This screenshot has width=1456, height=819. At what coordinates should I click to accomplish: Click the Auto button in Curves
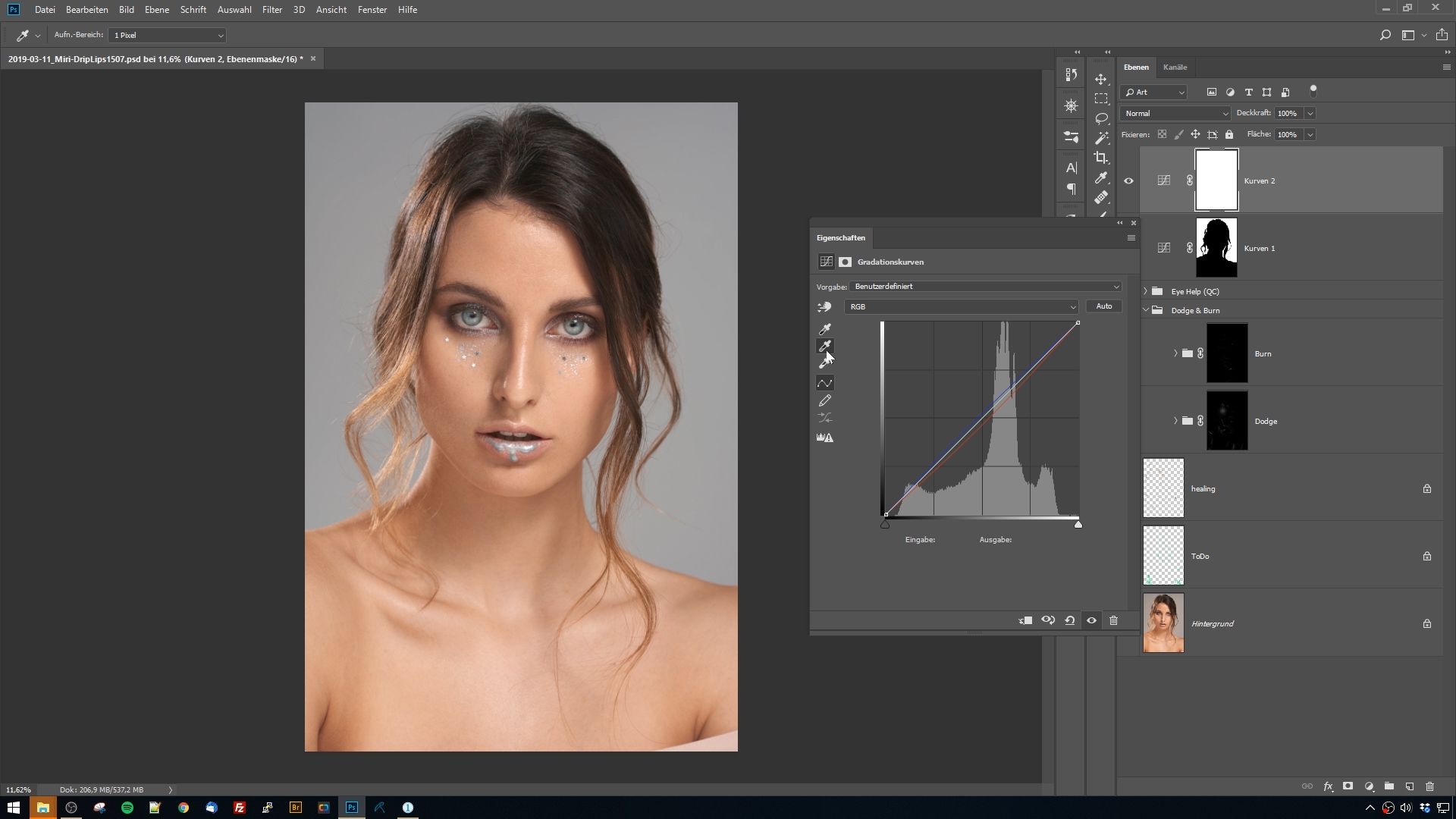(1103, 306)
